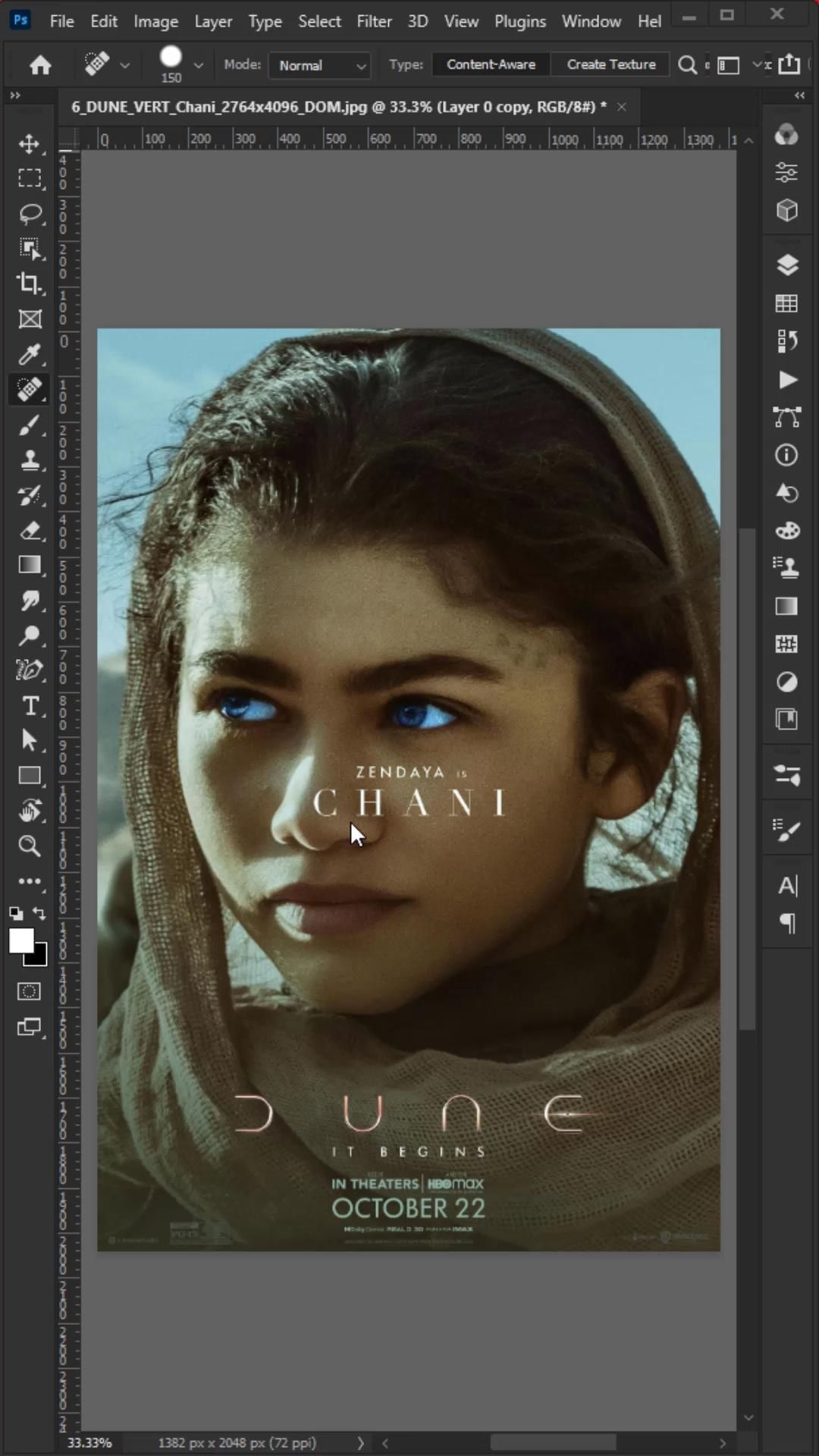The height and width of the screenshot is (1456, 819).
Task: Open the Layers panel icon
Action: 787,265
